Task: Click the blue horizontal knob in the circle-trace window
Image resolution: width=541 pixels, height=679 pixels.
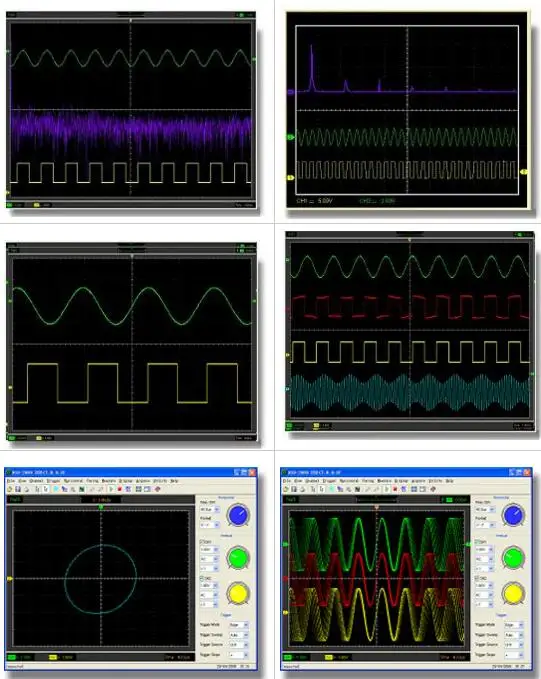Action: pyautogui.click(x=238, y=515)
